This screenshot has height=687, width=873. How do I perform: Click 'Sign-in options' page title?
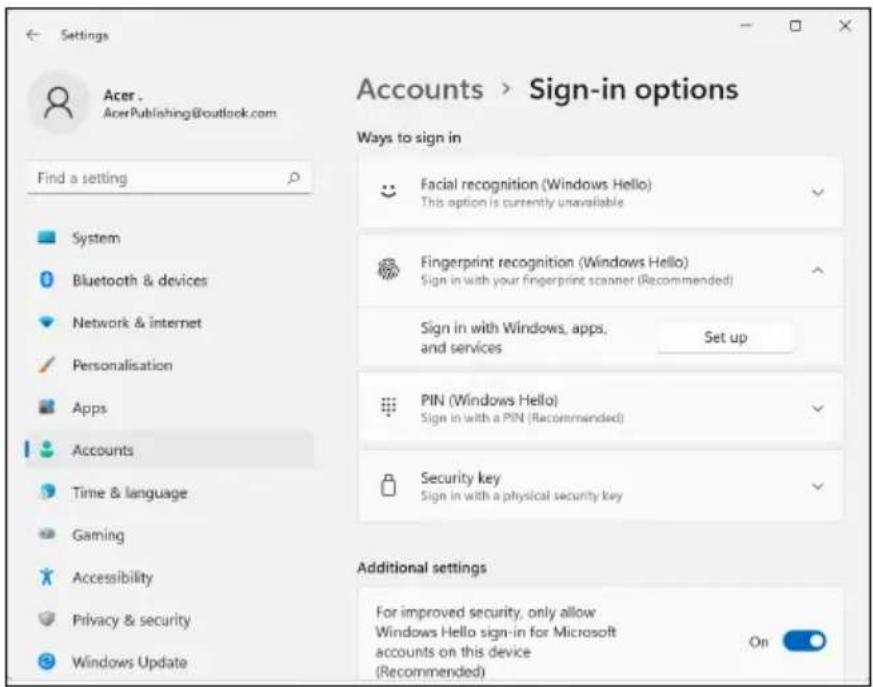(633, 89)
